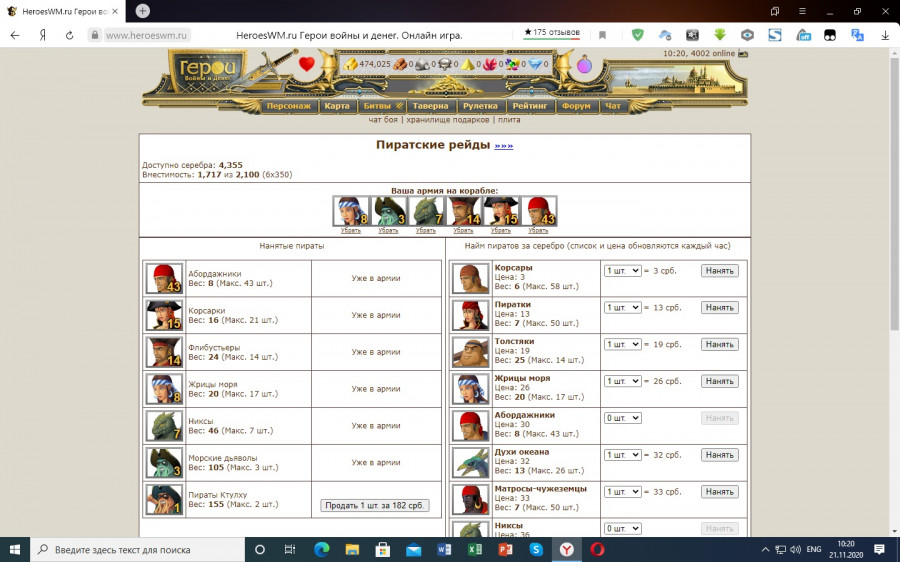Open Skype from the taskbar
Screen dimensions: 900x562
click(536, 549)
